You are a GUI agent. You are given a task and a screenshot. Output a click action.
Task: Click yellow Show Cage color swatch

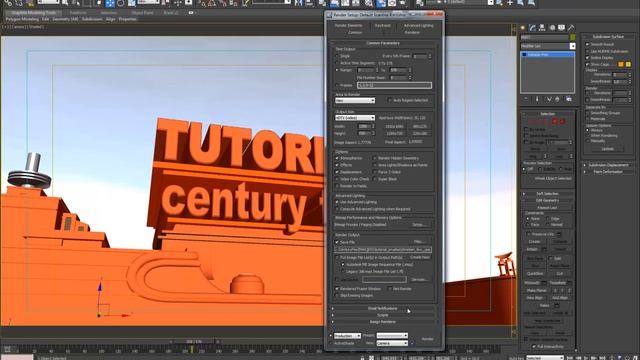[628, 64]
